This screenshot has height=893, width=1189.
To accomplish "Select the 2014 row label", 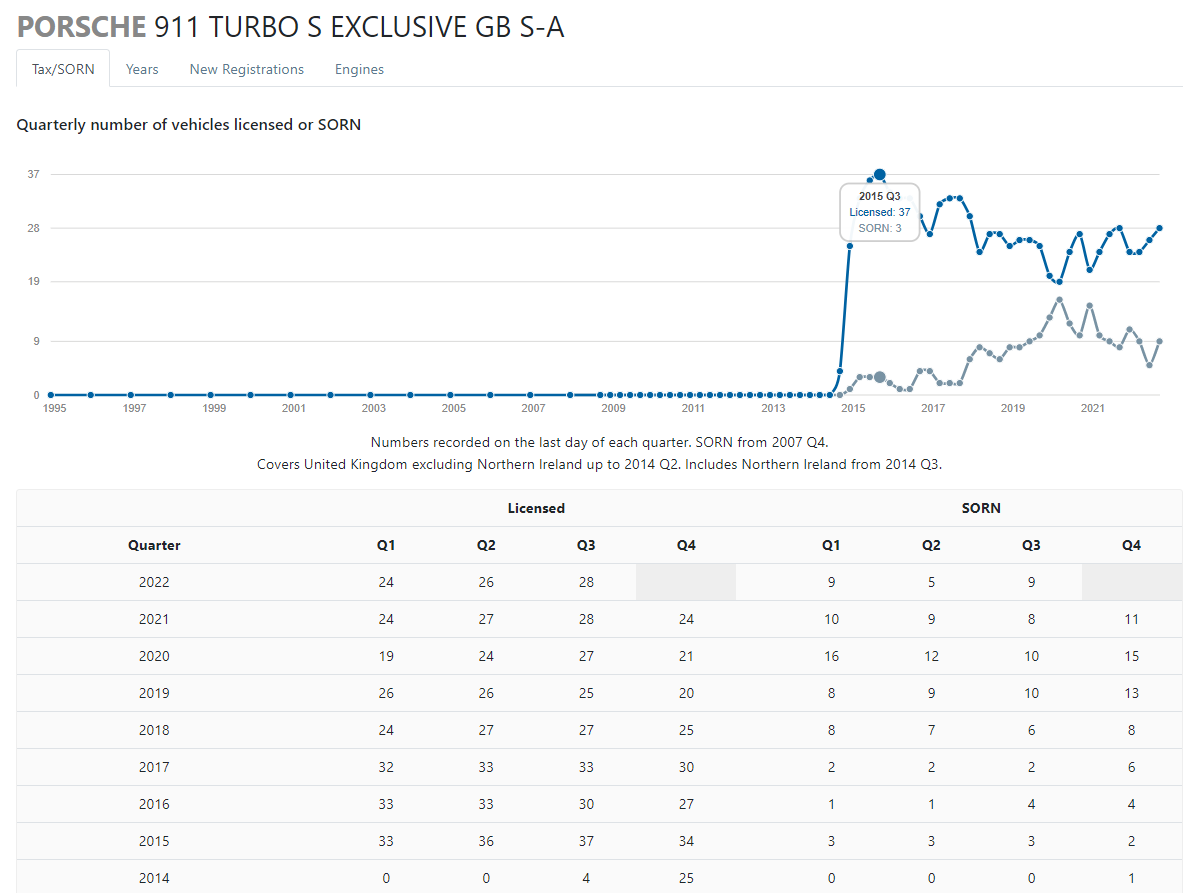I will coord(154,878).
